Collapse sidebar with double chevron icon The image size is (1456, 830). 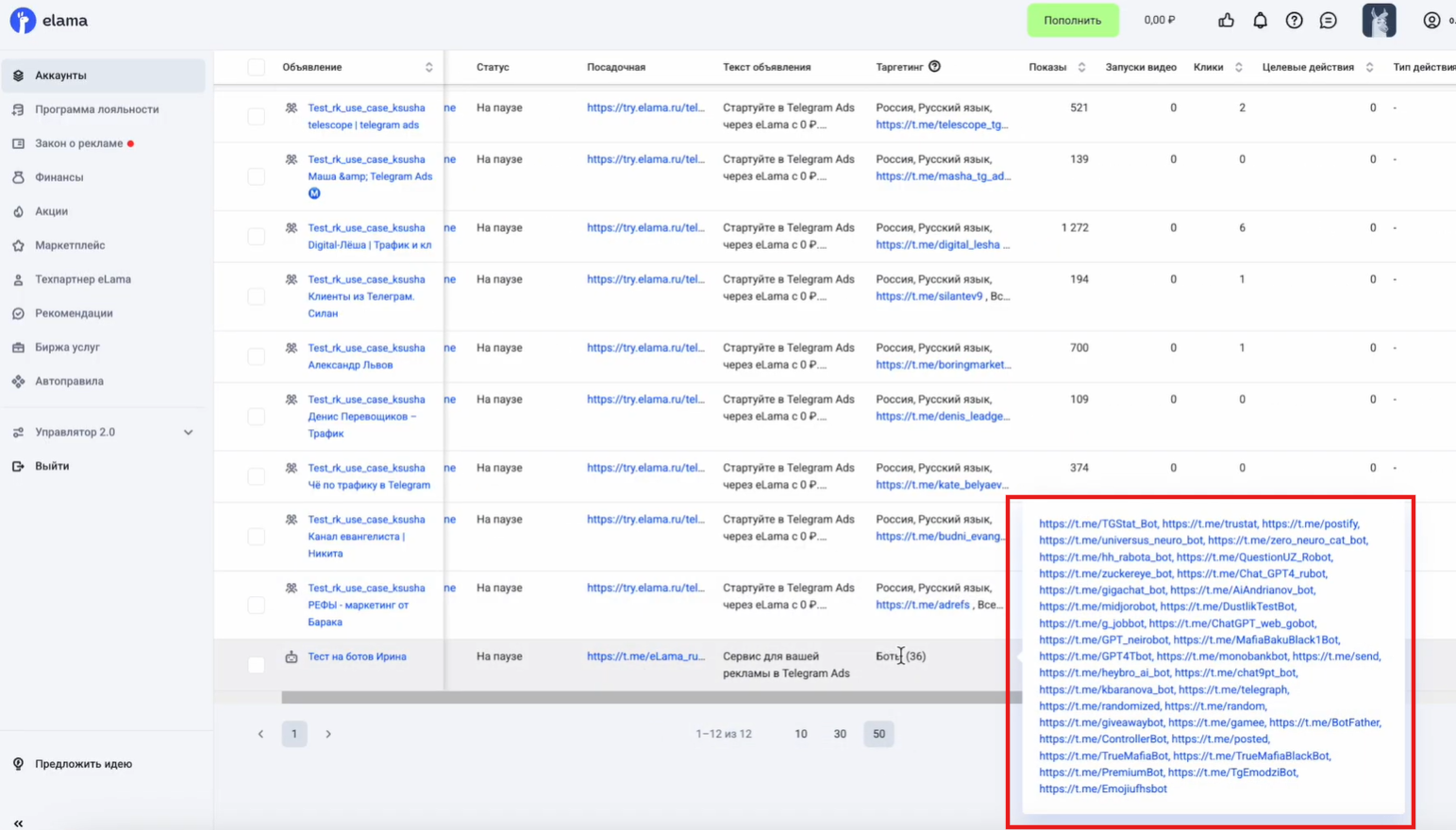pos(18,822)
